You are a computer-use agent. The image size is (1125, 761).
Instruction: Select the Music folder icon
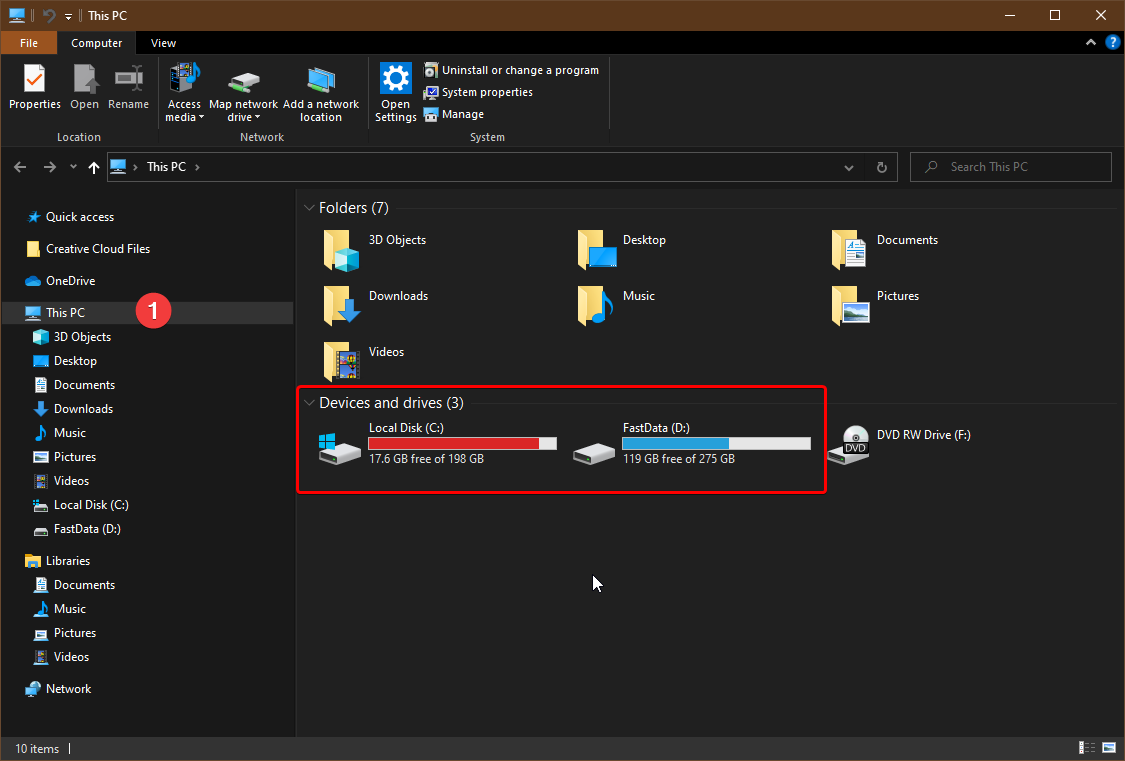click(x=596, y=306)
